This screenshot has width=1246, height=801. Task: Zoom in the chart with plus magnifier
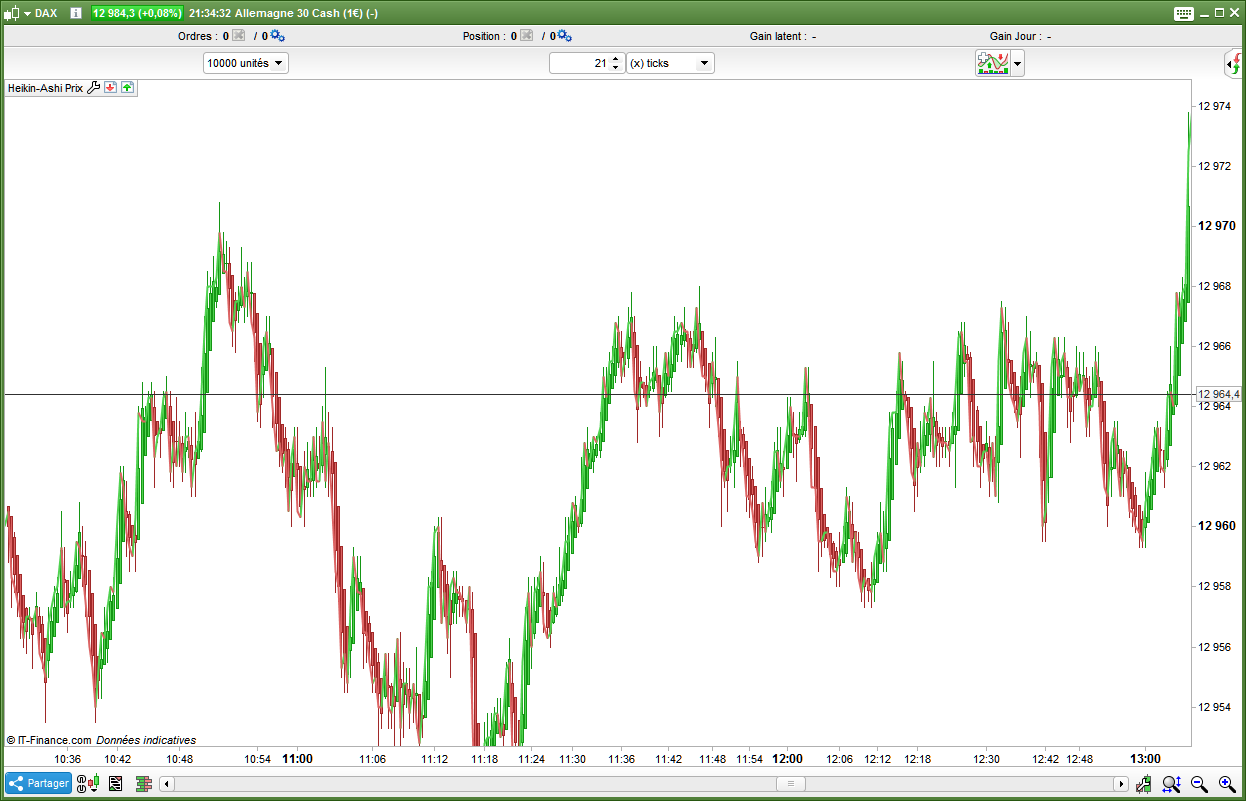[1227, 784]
